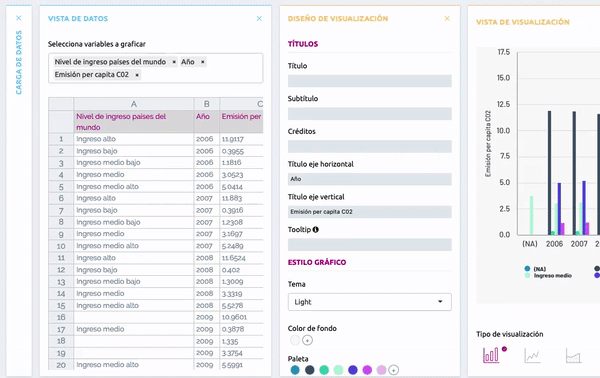Select row 20 header in data table

(61, 365)
